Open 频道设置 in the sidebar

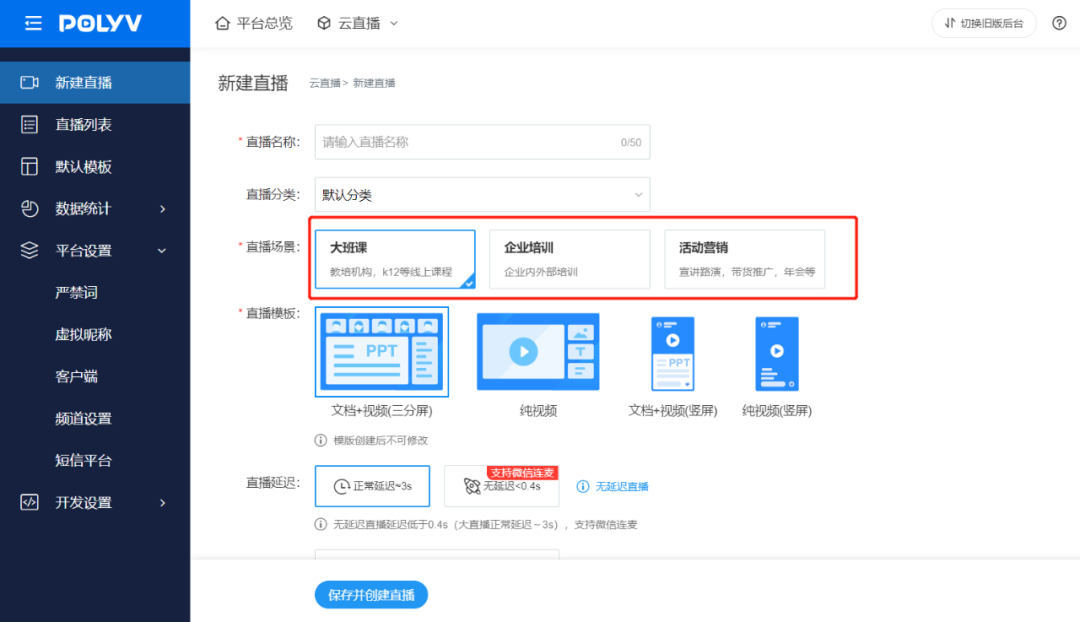point(83,419)
